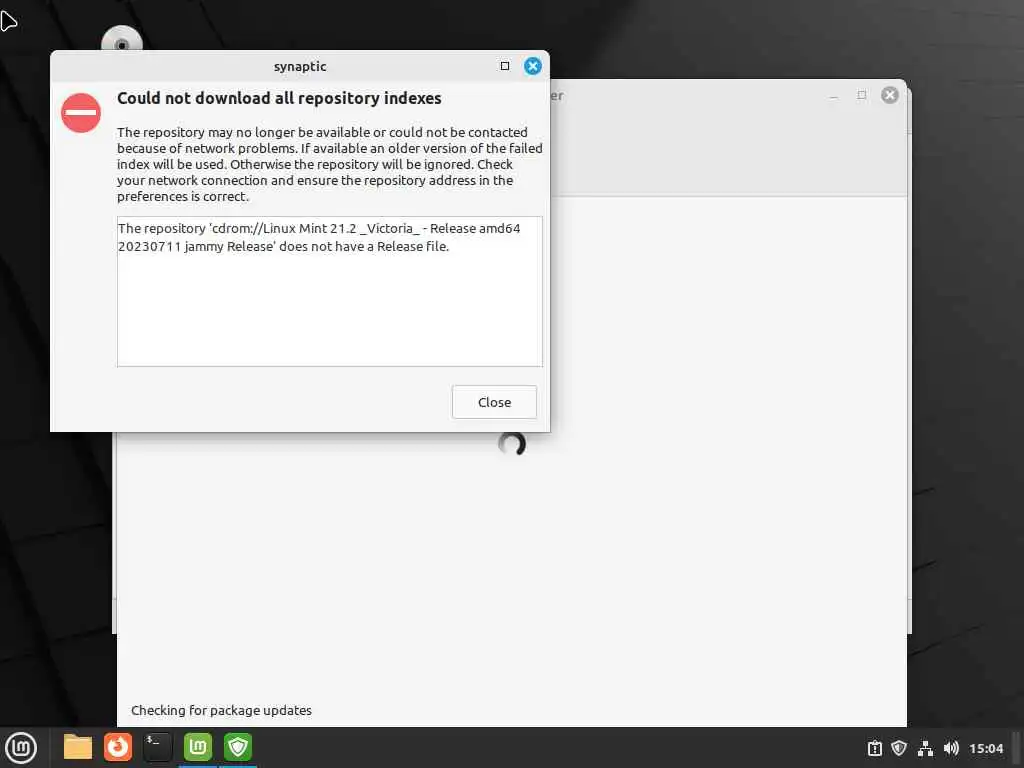Viewport: 1024px width, 768px height.
Task: Open the sound volume tray icon
Action: 951,748
